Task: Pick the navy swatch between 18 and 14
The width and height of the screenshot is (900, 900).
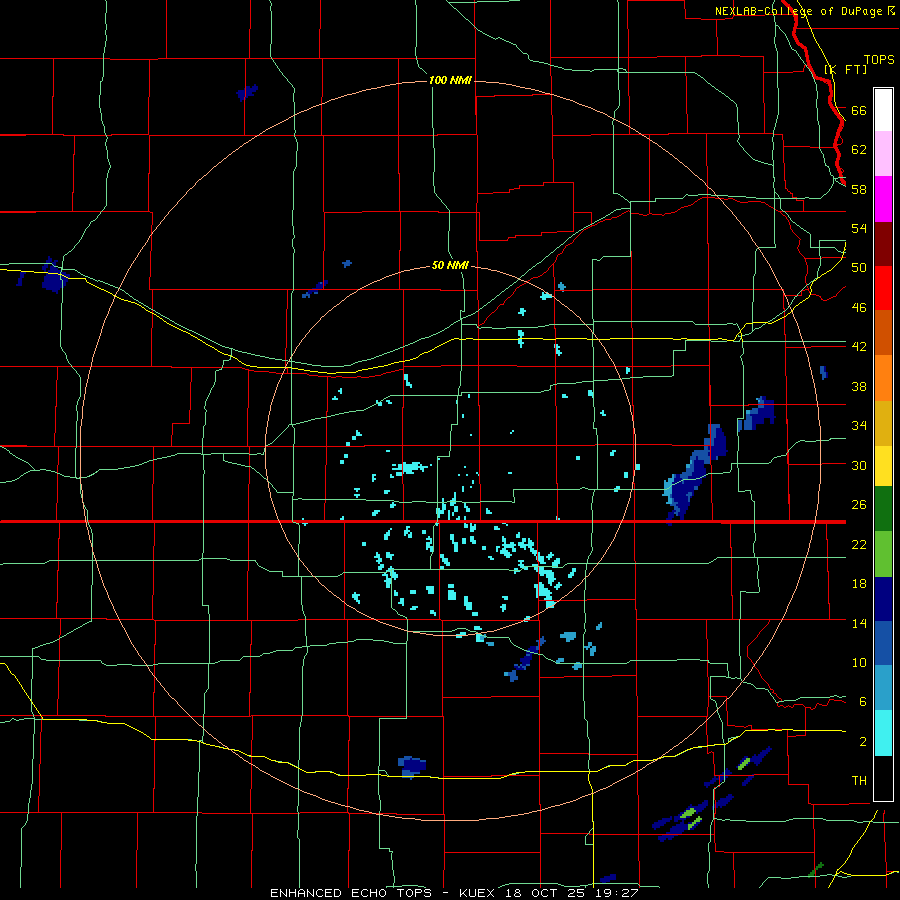Action: 883,599
